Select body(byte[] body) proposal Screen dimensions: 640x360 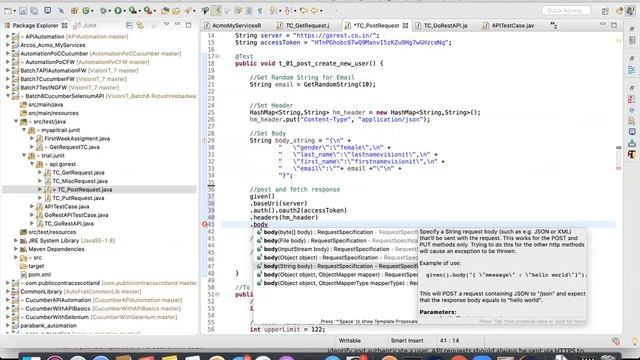[x=337, y=232]
